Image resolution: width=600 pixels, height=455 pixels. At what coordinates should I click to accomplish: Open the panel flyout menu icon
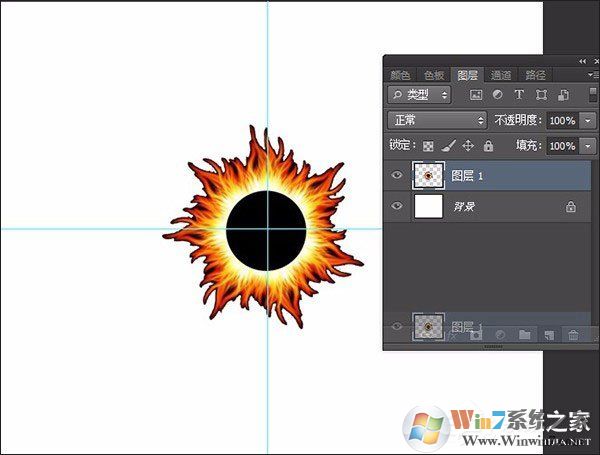pyautogui.click(x=593, y=75)
